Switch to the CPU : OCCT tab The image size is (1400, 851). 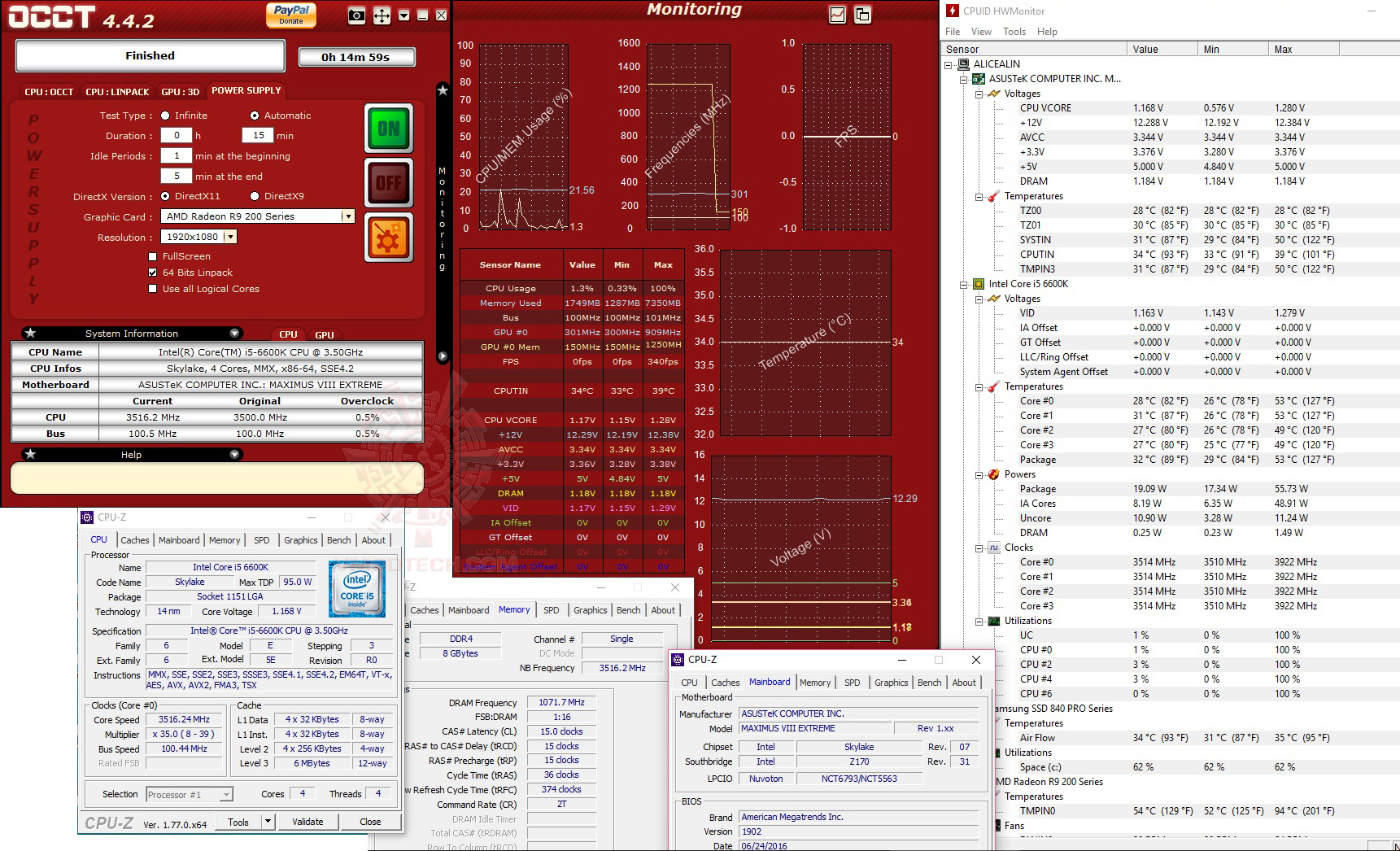coord(49,92)
